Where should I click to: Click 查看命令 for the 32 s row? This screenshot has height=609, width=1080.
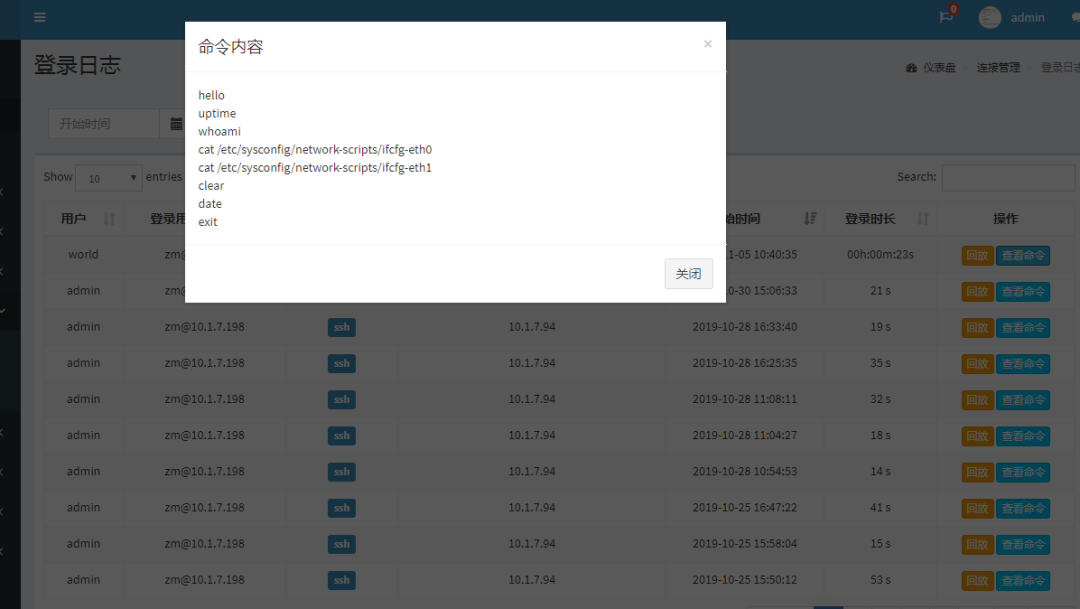click(x=1023, y=400)
